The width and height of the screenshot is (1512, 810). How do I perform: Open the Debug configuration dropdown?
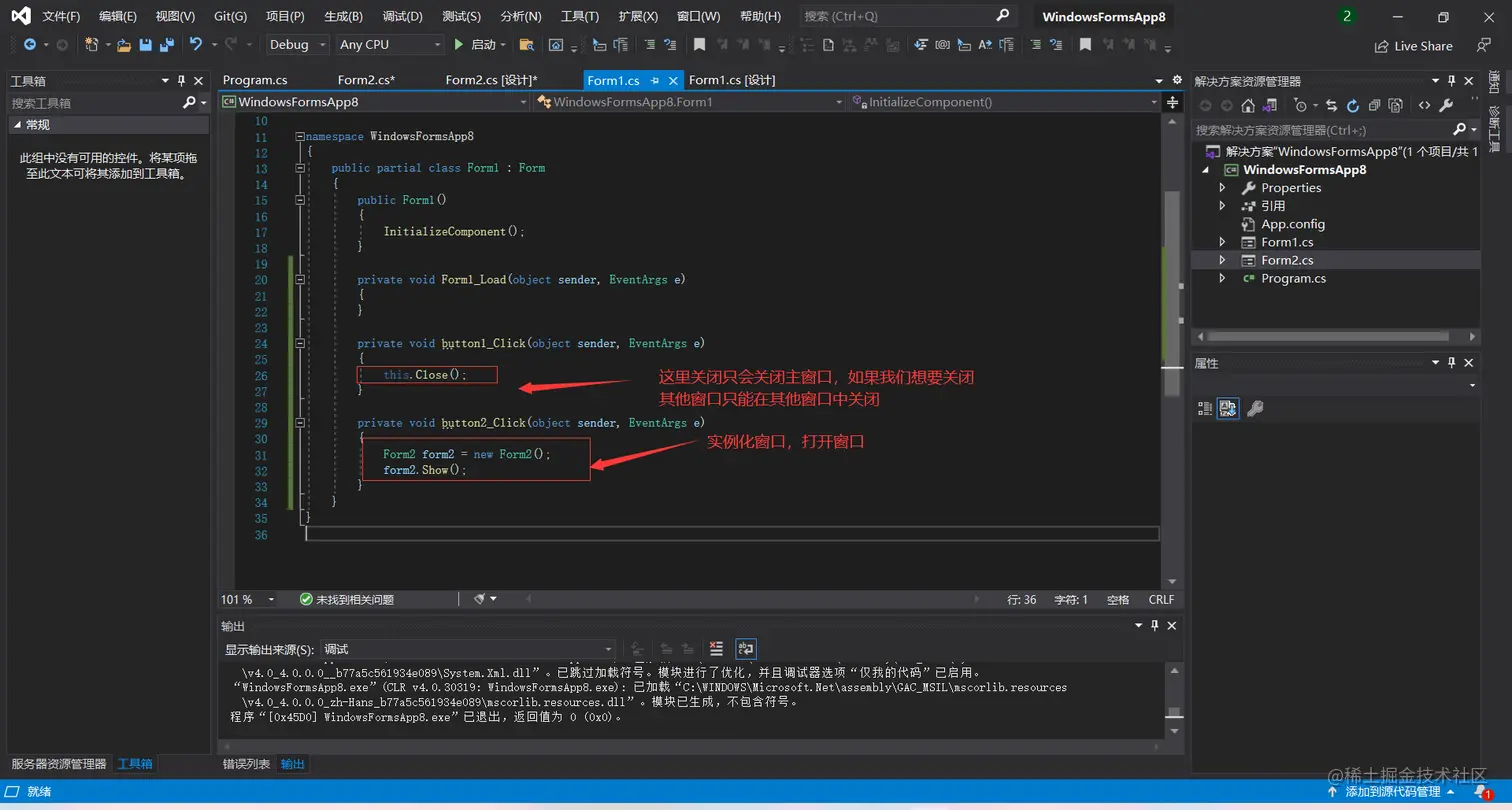297,45
